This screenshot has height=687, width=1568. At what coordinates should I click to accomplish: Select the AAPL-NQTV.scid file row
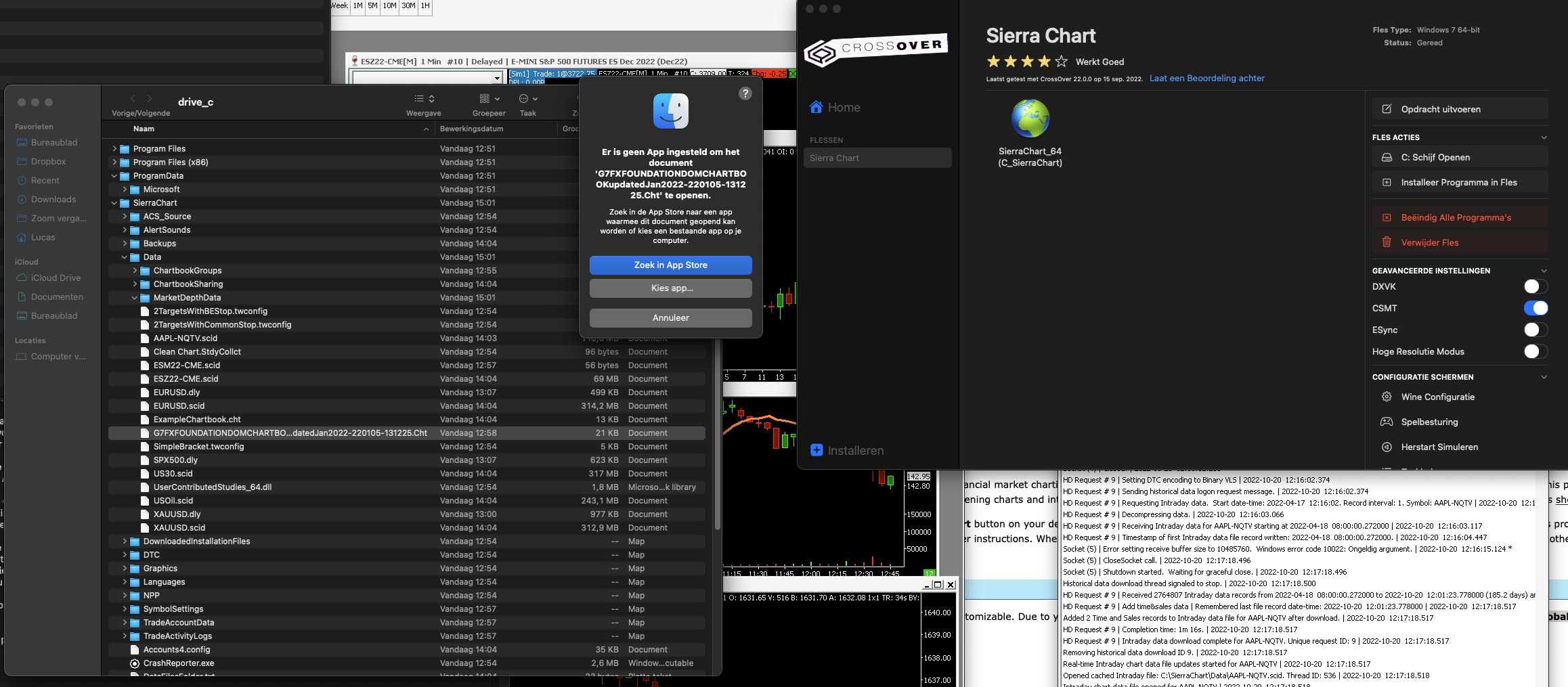point(407,338)
